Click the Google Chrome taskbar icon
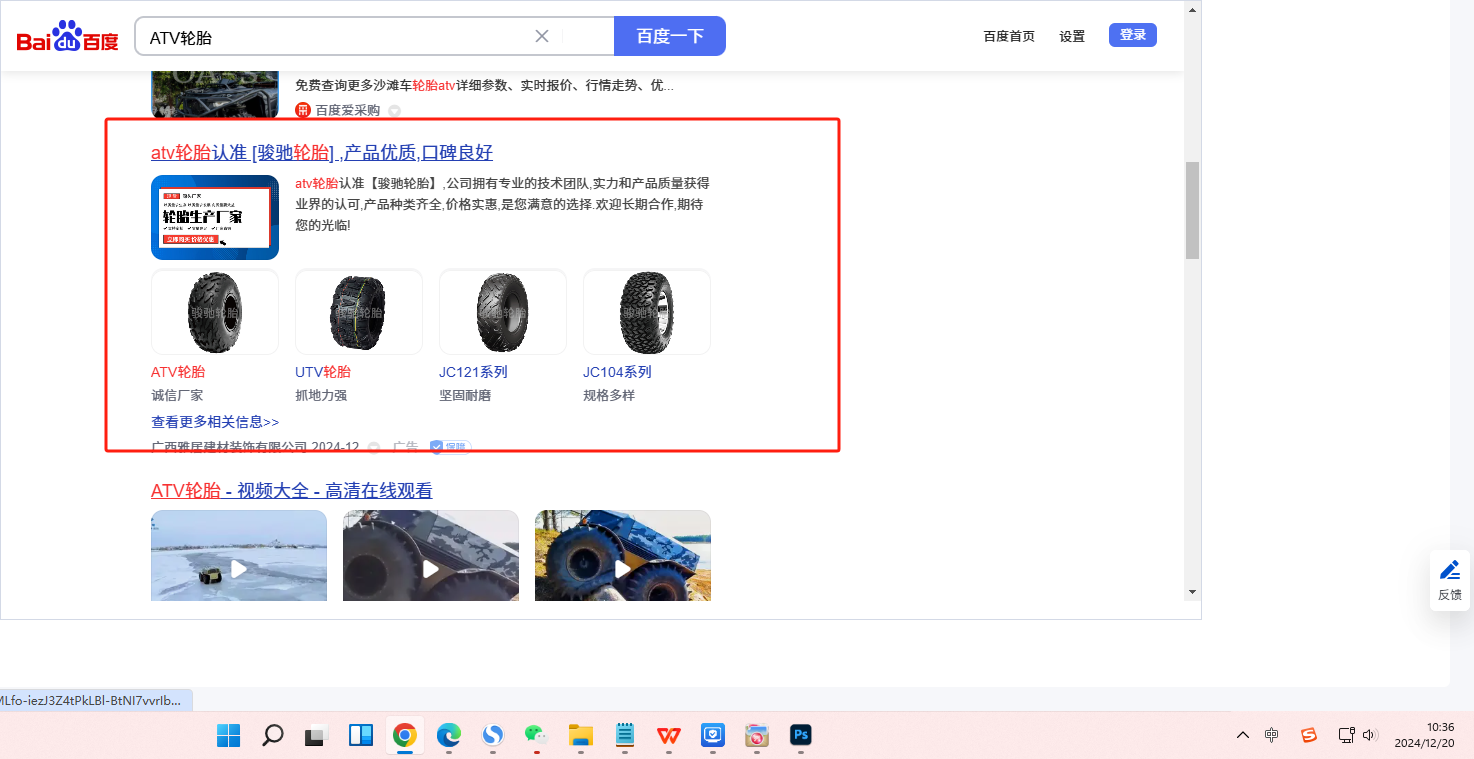Viewport: 1474px width, 759px height. (x=405, y=736)
